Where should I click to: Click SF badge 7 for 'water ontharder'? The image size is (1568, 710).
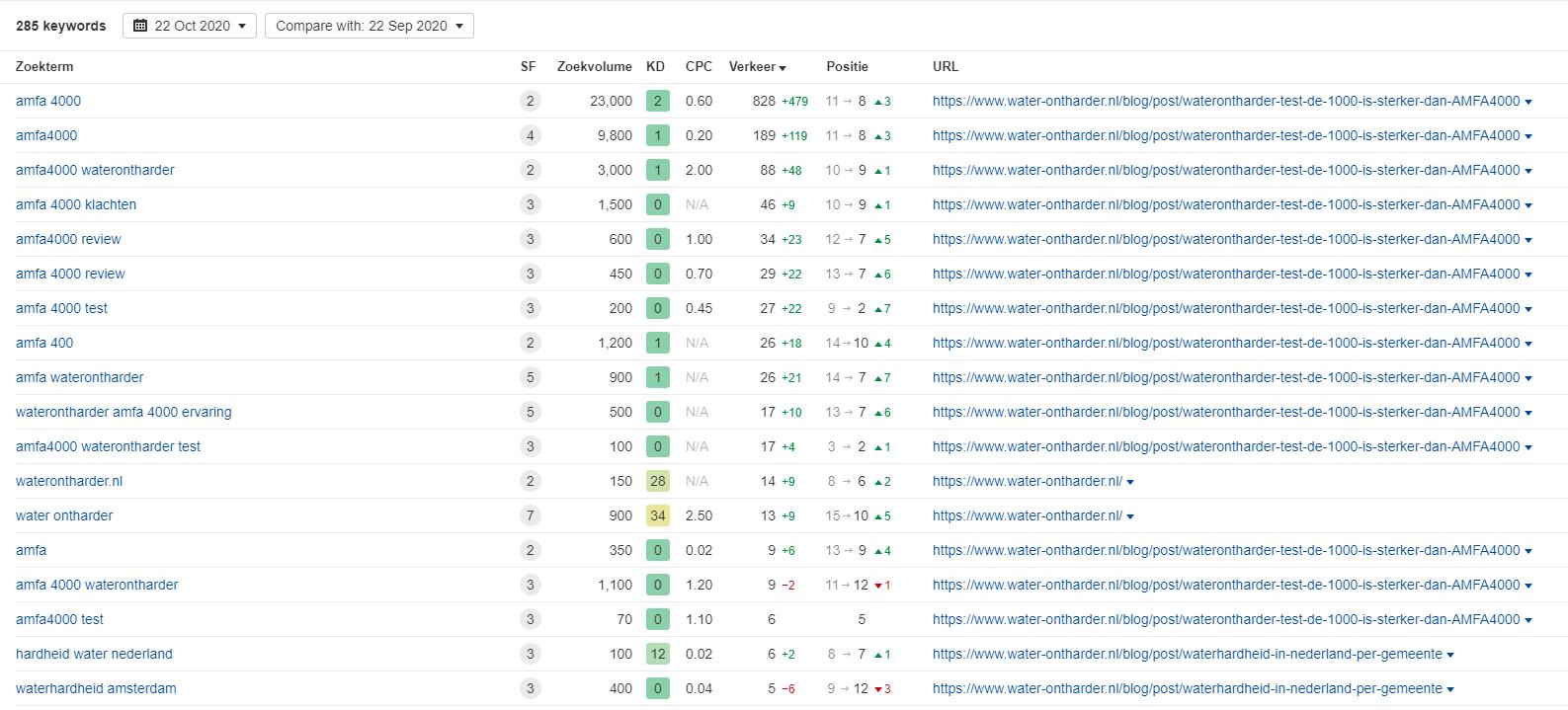tap(531, 515)
